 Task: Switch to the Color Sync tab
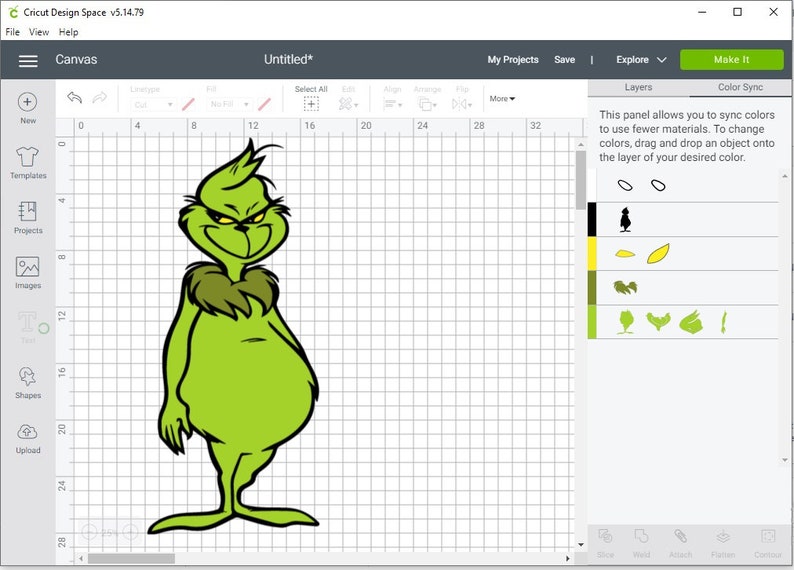click(740, 88)
